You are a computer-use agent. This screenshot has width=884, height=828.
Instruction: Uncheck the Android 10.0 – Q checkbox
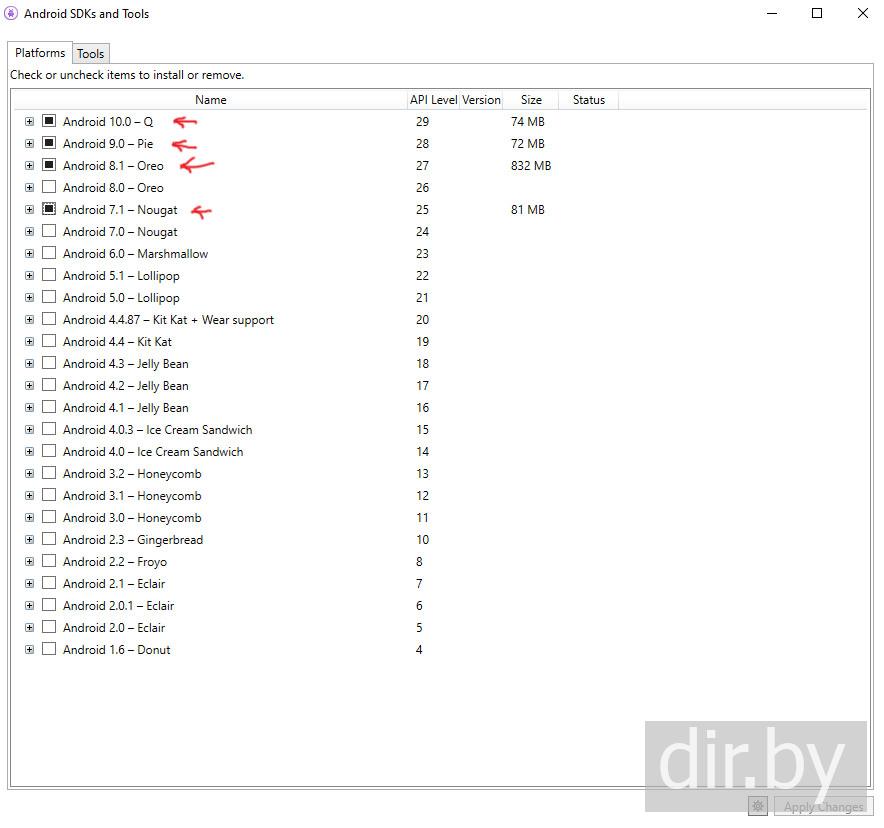[49, 121]
